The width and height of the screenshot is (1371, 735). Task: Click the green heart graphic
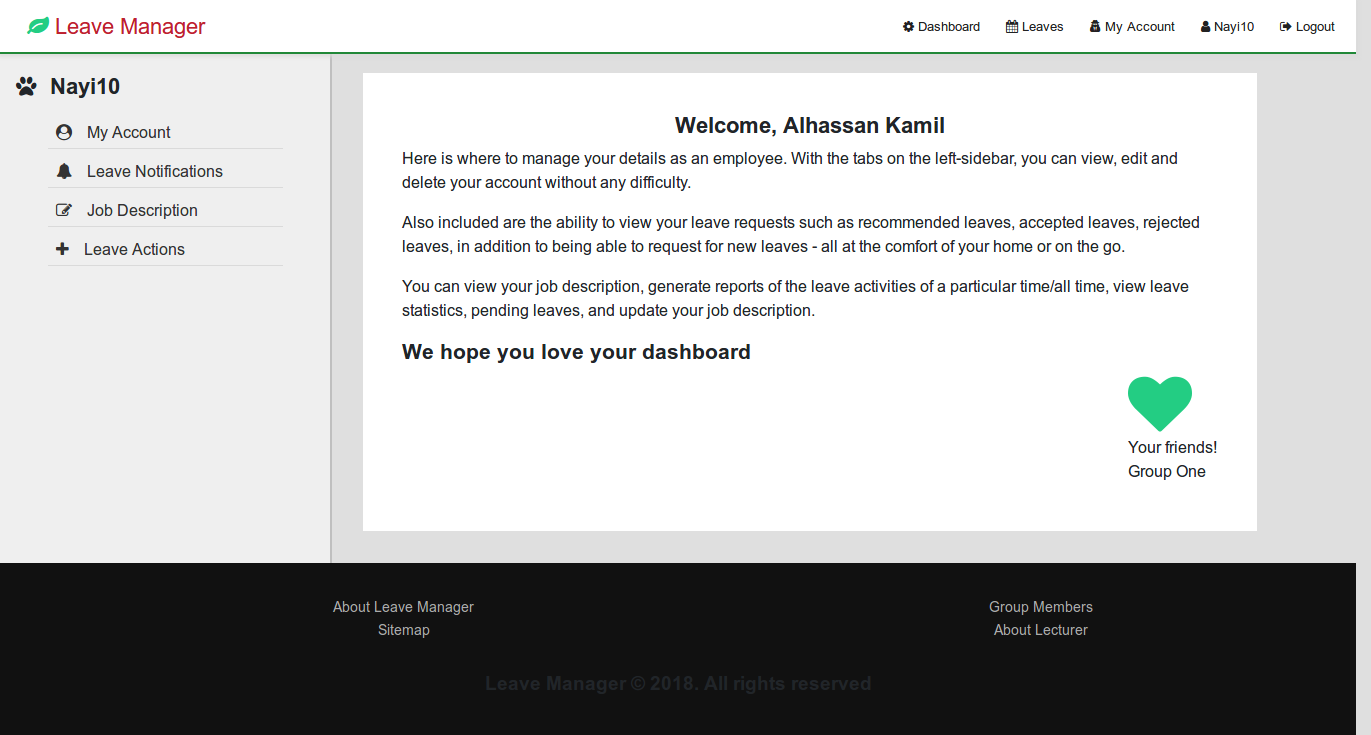pos(1159,403)
